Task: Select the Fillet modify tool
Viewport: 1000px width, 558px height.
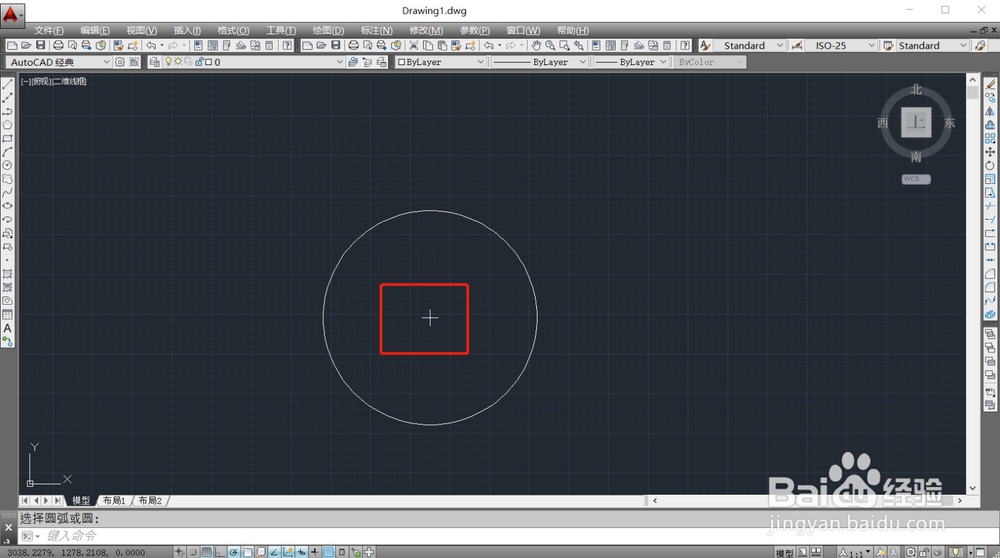Action: pyautogui.click(x=990, y=287)
